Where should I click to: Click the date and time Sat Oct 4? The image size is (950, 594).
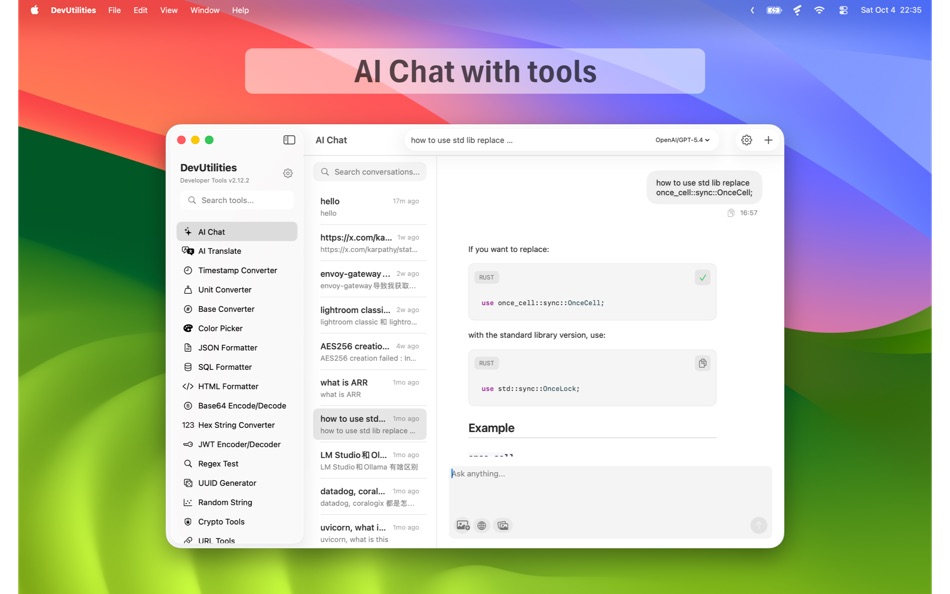click(891, 10)
